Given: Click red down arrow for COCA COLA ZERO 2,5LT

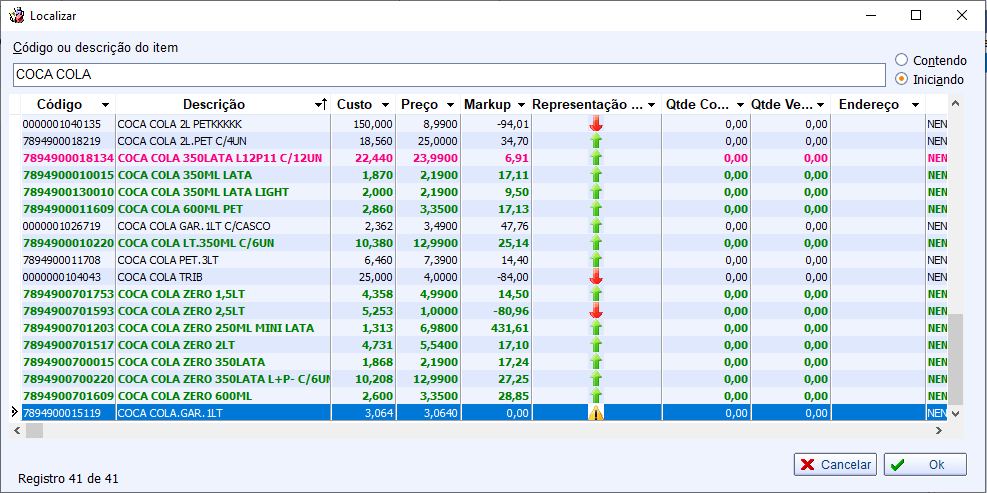Looking at the screenshot, I should pos(596,311).
